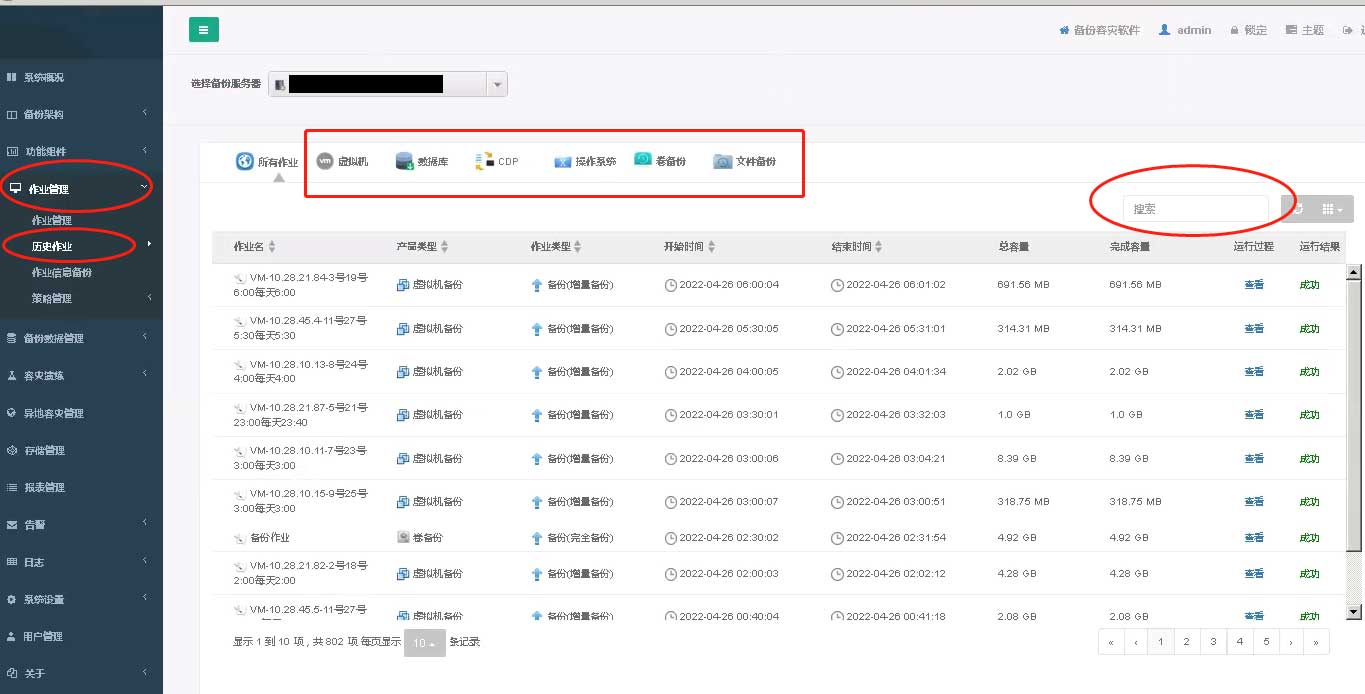Click the 文件备份 file backup icon
The width and height of the screenshot is (1365, 694).
coord(723,161)
